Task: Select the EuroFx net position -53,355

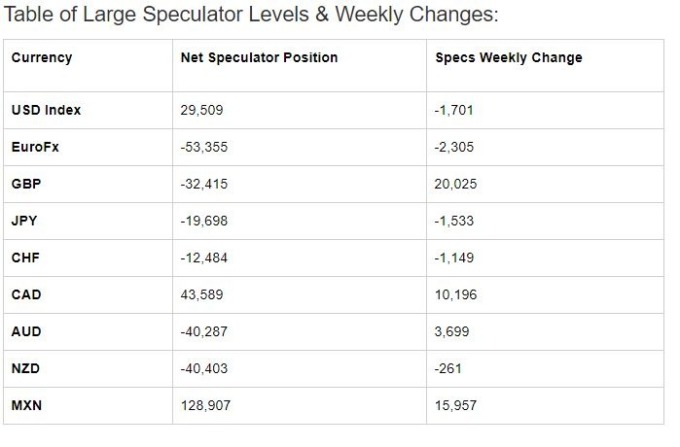Action: click(x=204, y=147)
